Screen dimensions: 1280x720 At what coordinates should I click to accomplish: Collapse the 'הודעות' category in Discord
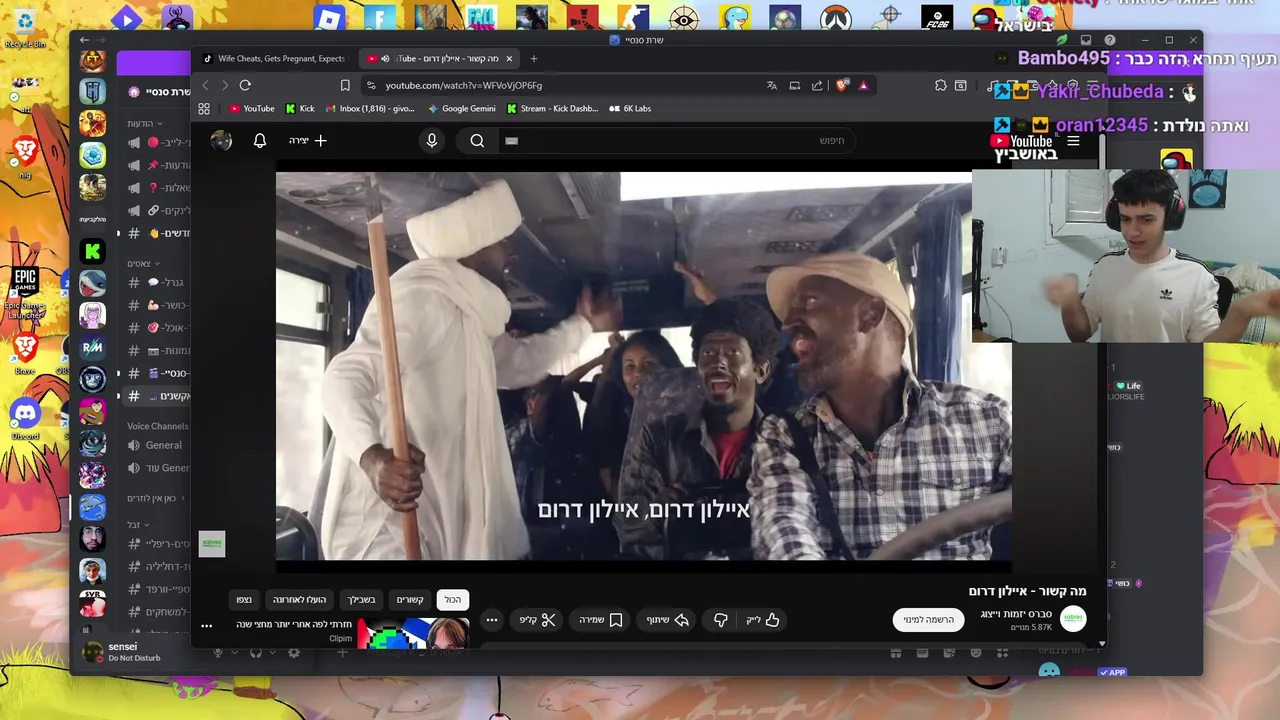pyautogui.click(x=146, y=123)
